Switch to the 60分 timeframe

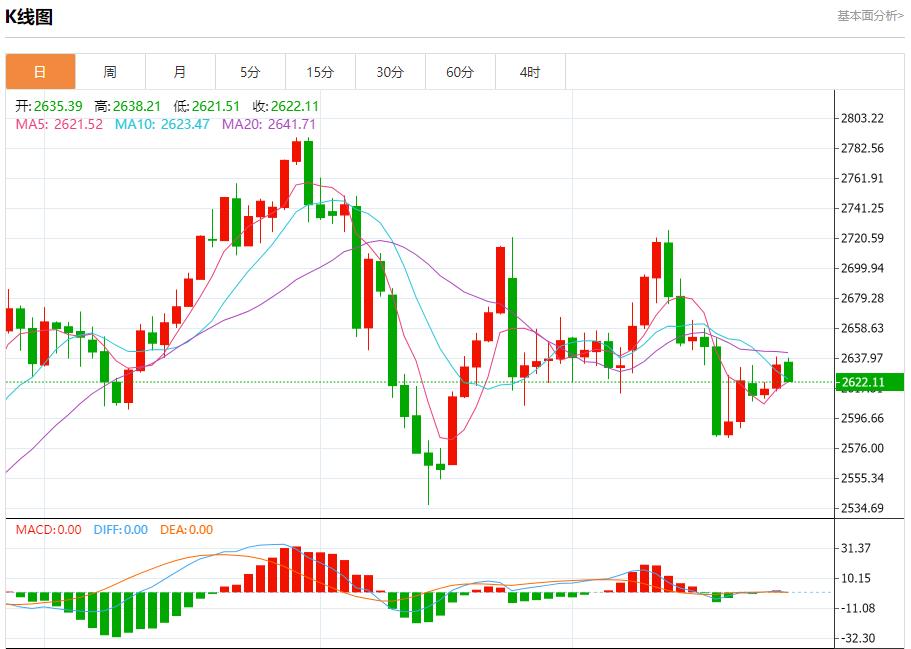tap(461, 71)
